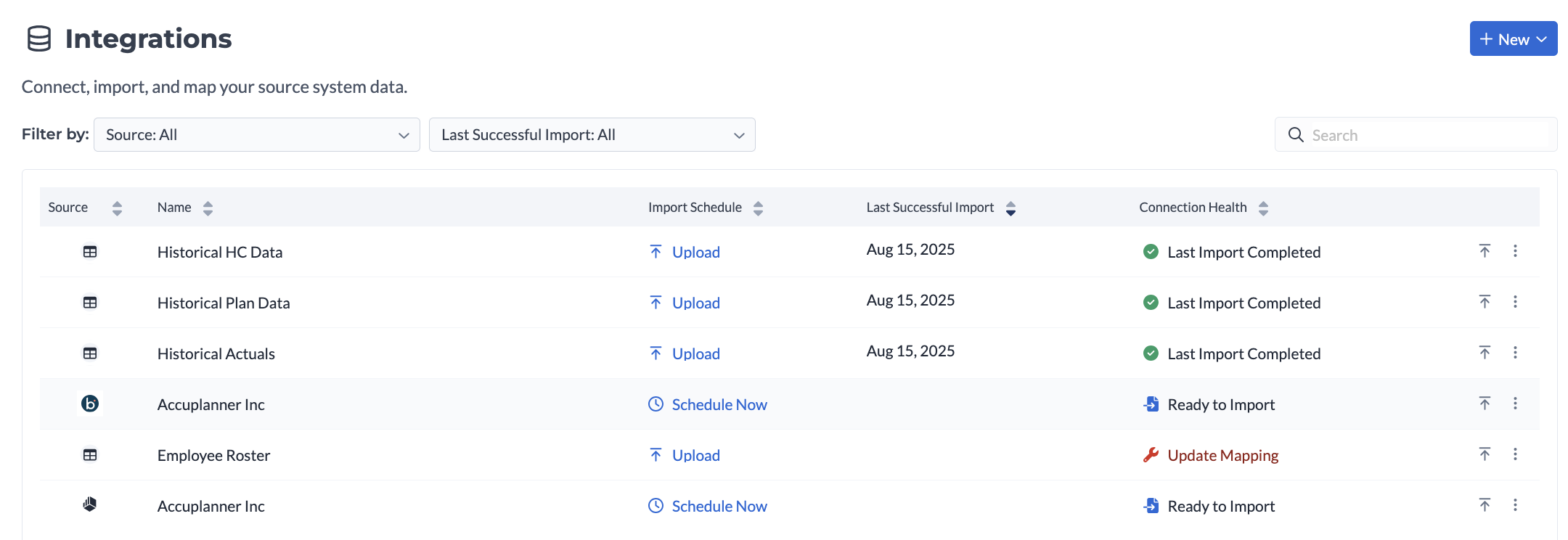Open the Source: All filter dropdown
The height and width of the screenshot is (540, 1568).
point(257,135)
